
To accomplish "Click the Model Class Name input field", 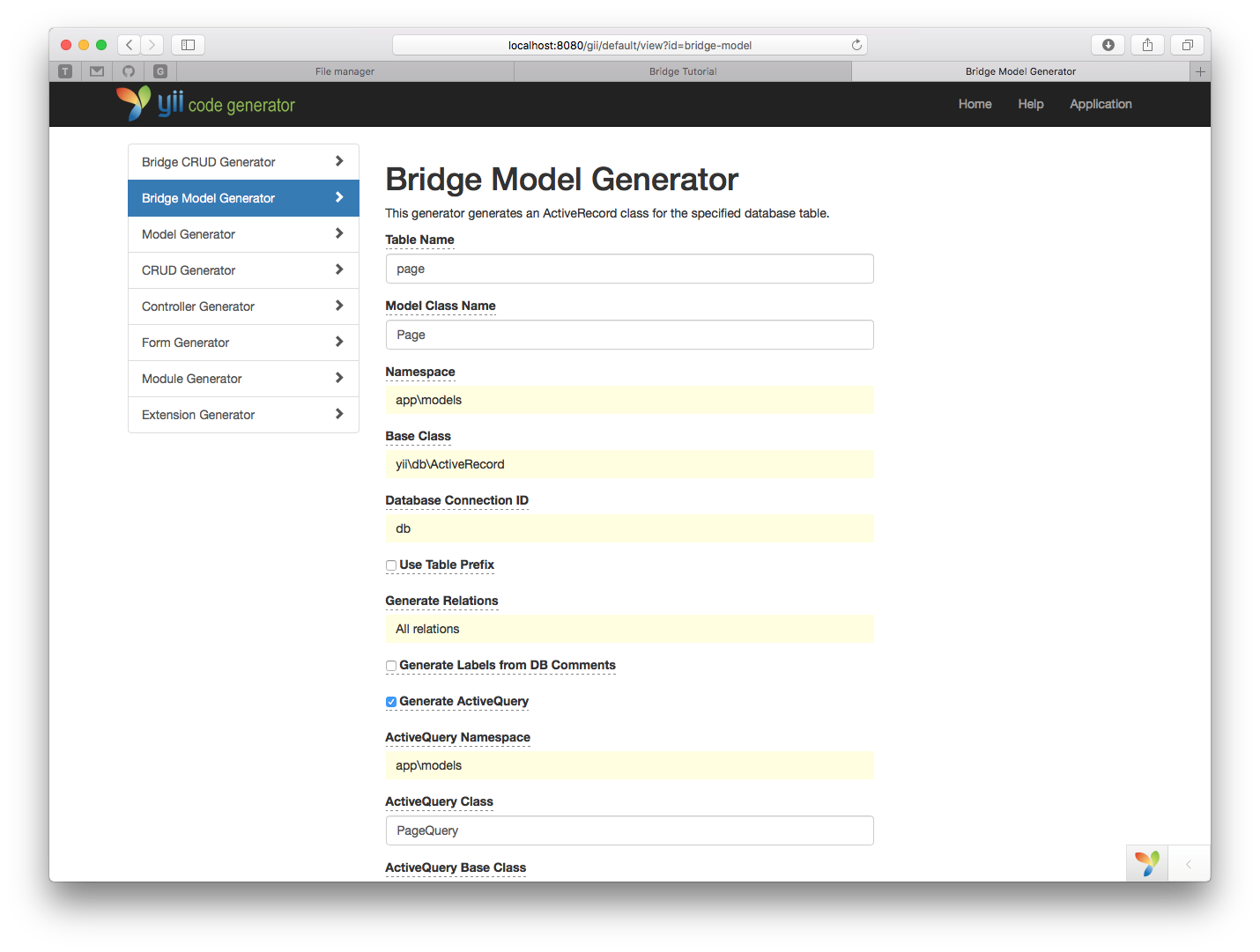I will 629,335.
